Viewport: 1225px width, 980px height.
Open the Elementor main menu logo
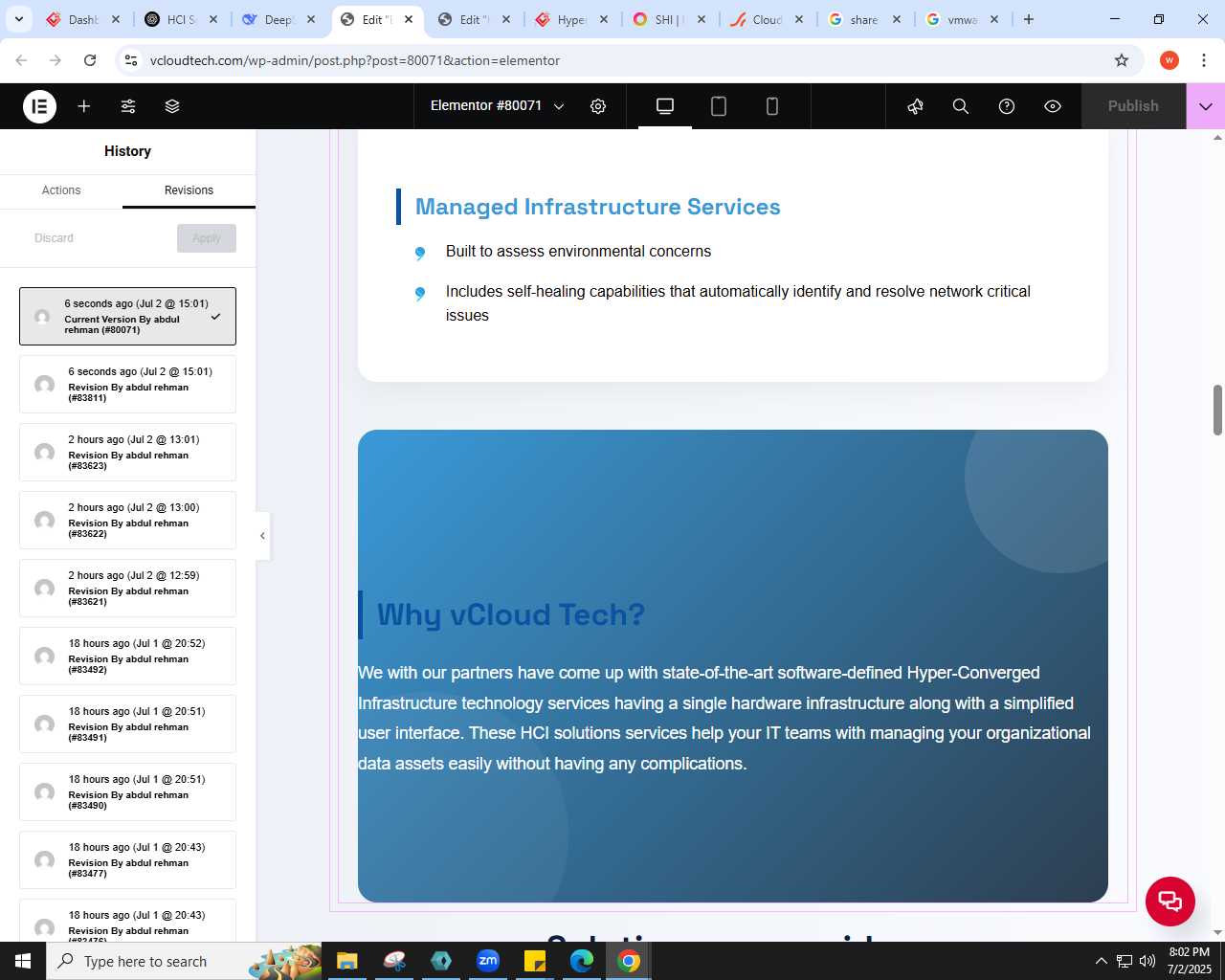click(40, 106)
